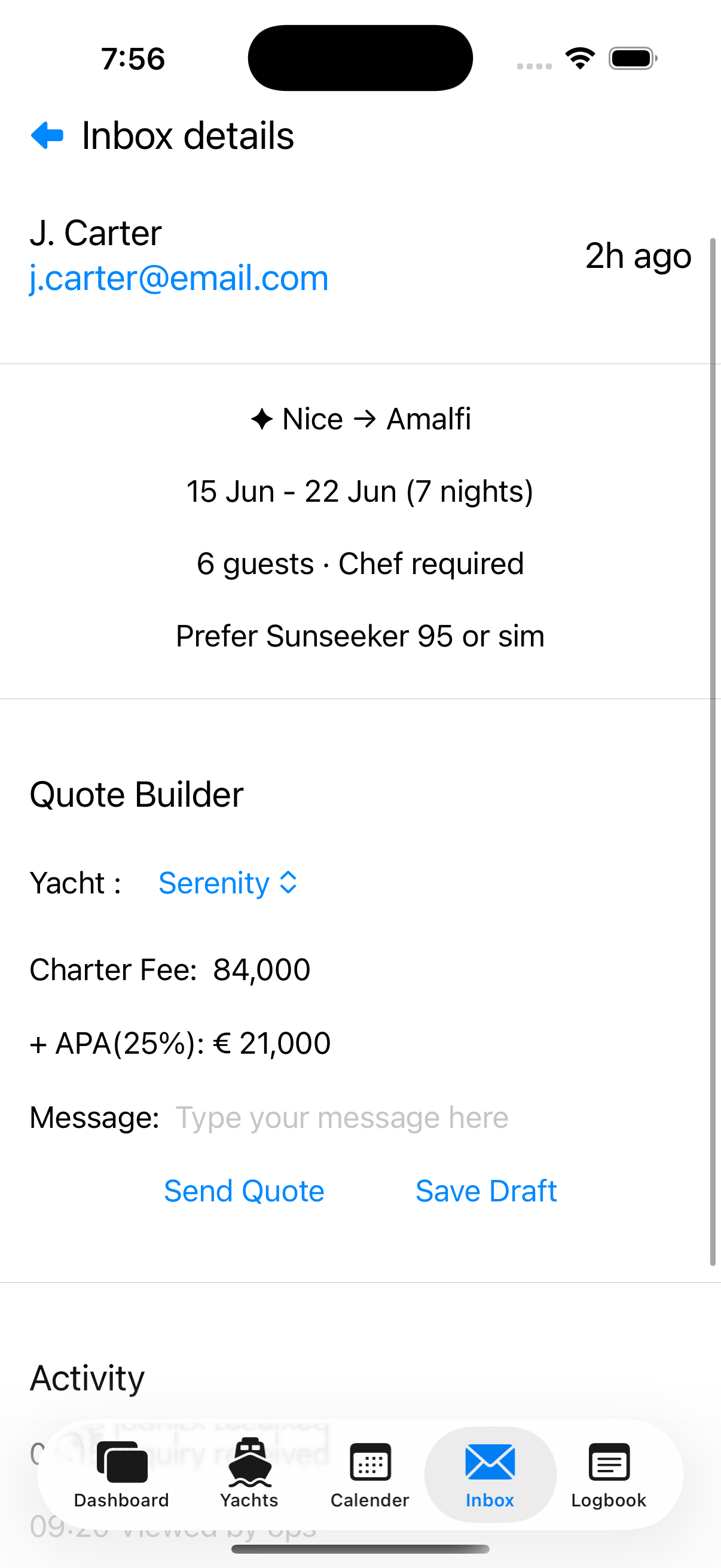Open the Yachts ship icon
721x1568 pixels.
coord(249,1462)
